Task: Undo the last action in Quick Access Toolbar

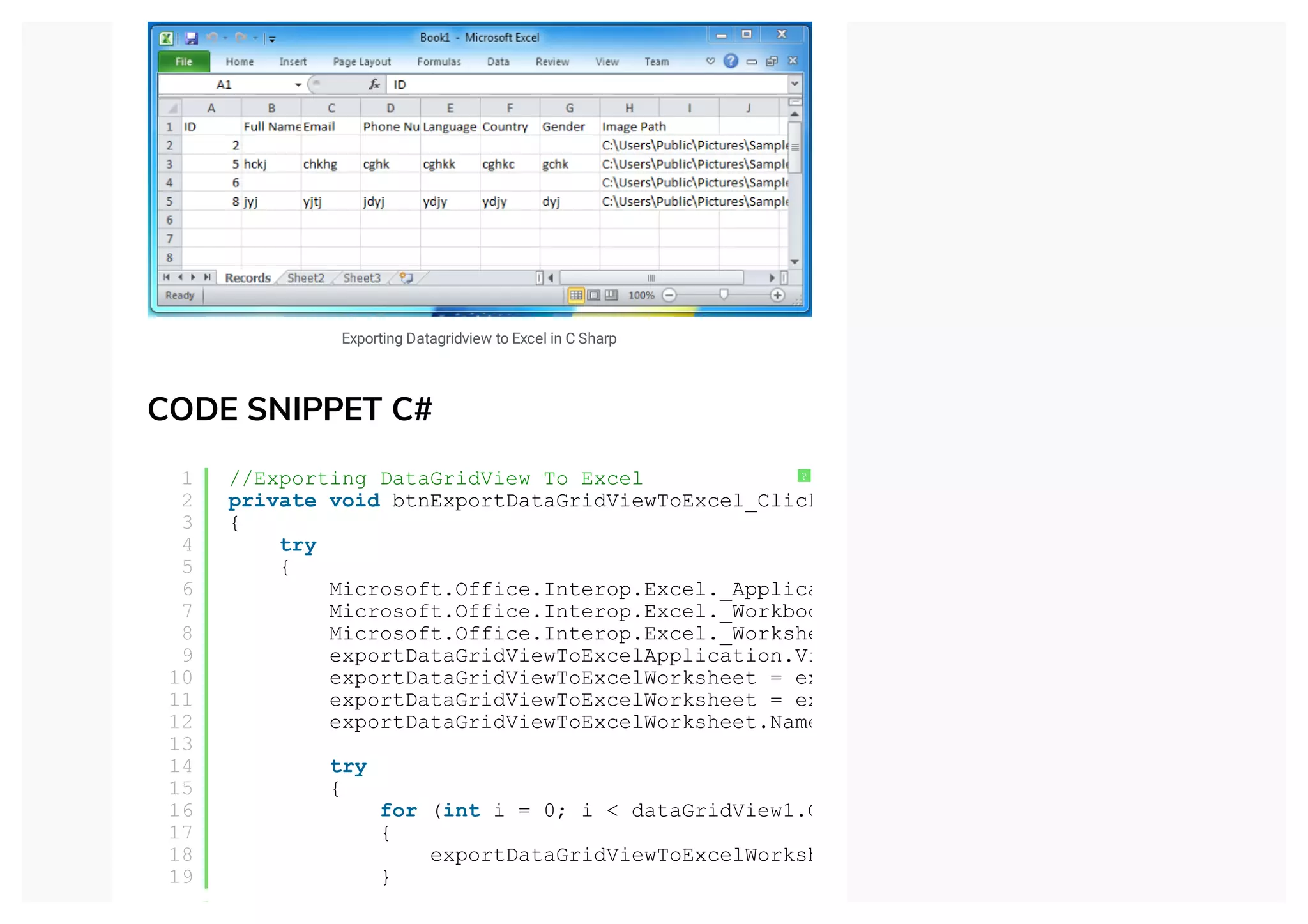Action: pos(213,38)
